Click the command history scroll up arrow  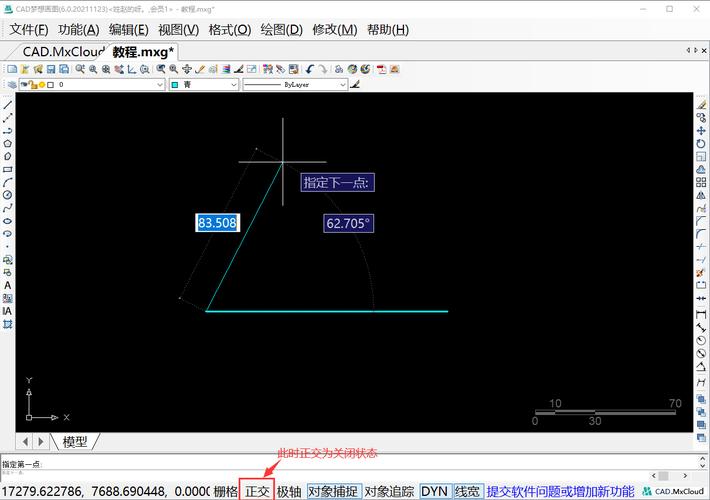[702, 458]
